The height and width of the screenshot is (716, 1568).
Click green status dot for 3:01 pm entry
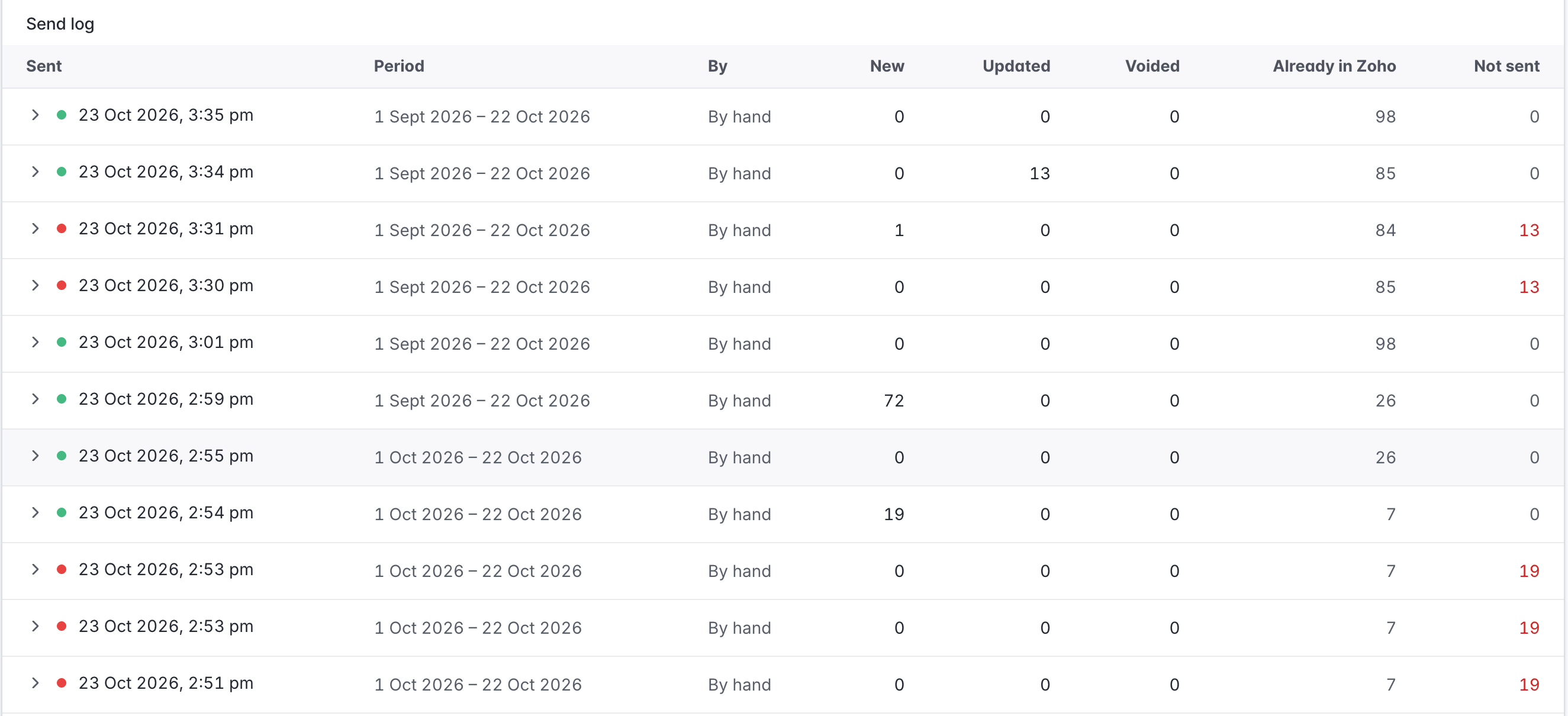(62, 342)
